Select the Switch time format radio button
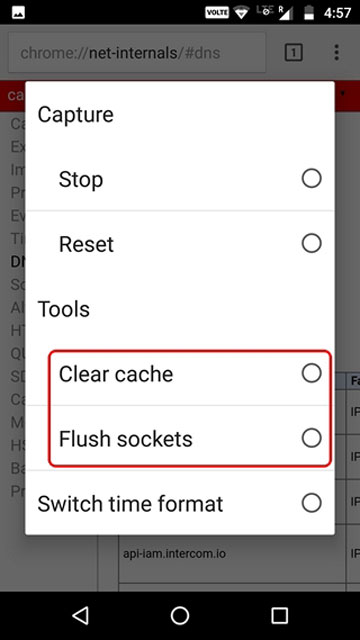The width and height of the screenshot is (360, 640). tap(311, 503)
